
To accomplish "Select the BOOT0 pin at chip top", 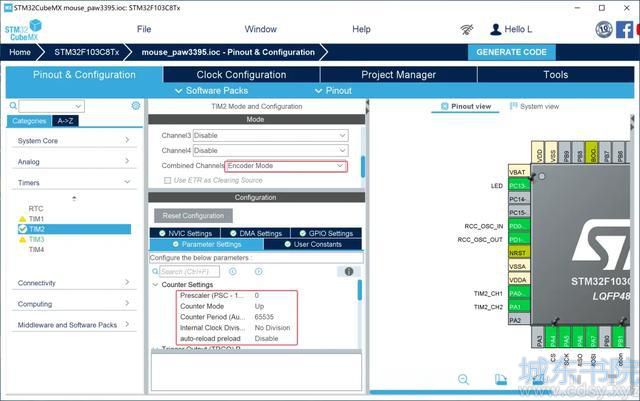I will click(x=592, y=152).
